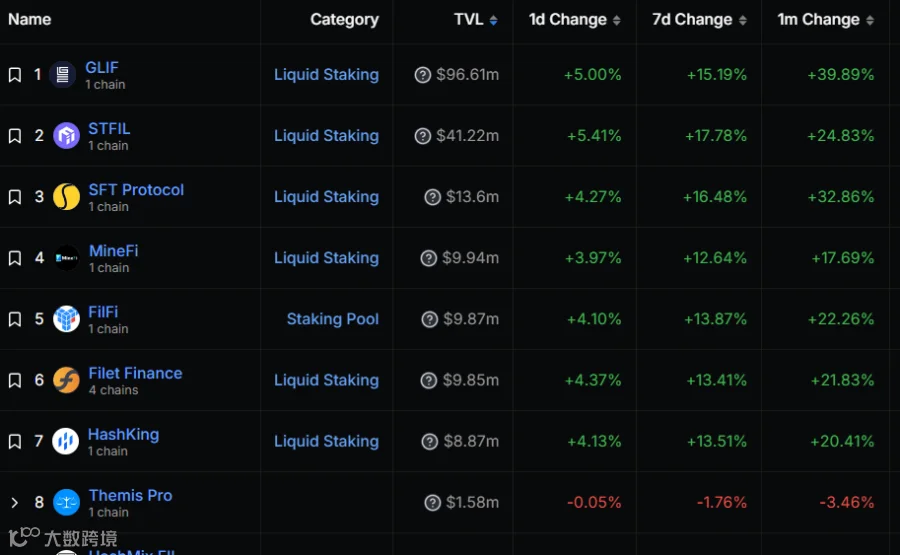
Task: Click the help icon beside GLIF's TVL
Action: pyautogui.click(x=423, y=75)
